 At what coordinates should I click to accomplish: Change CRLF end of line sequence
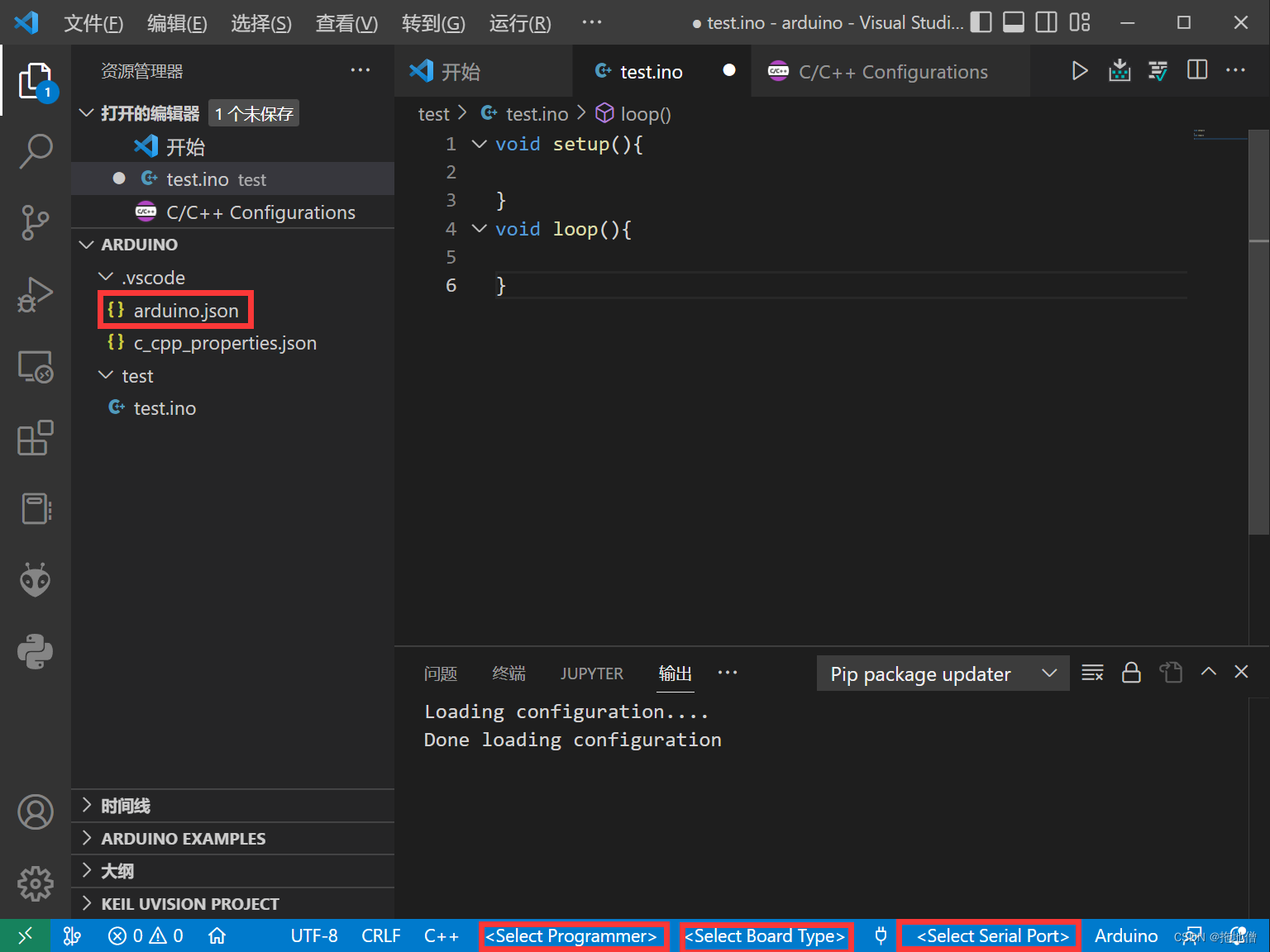pyautogui.click(x=380, y=935)
